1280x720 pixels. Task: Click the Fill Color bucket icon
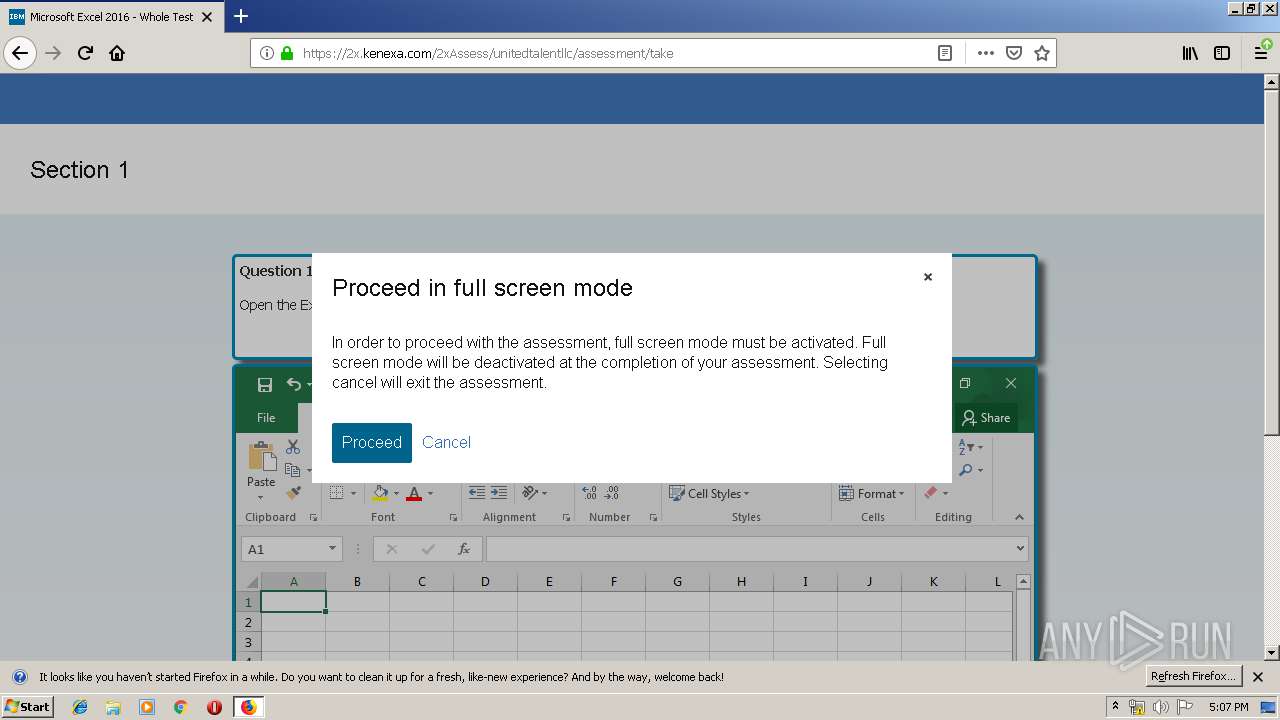pyautogui.click(x=380, y=493)
